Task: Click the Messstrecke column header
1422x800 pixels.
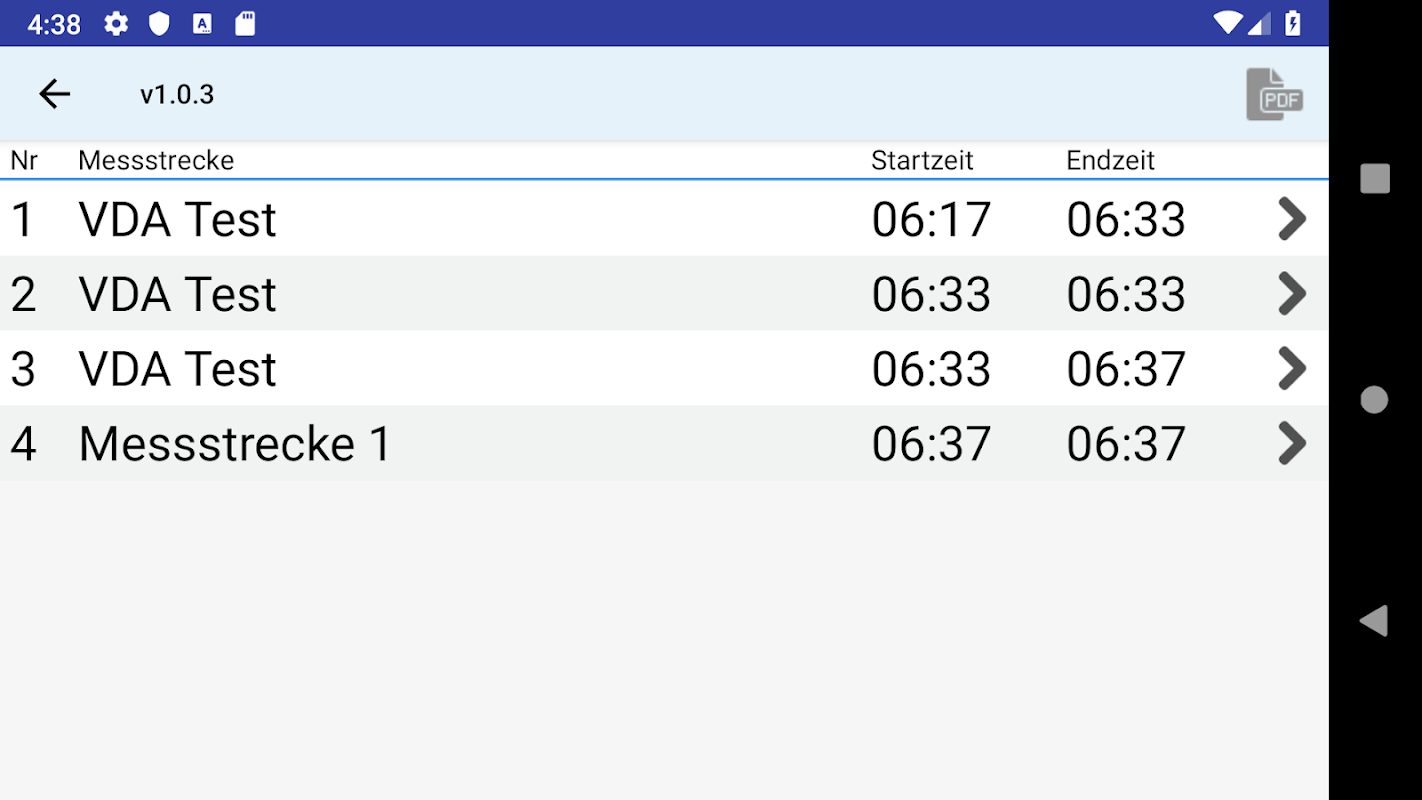Action: click(x=156, y=161)
